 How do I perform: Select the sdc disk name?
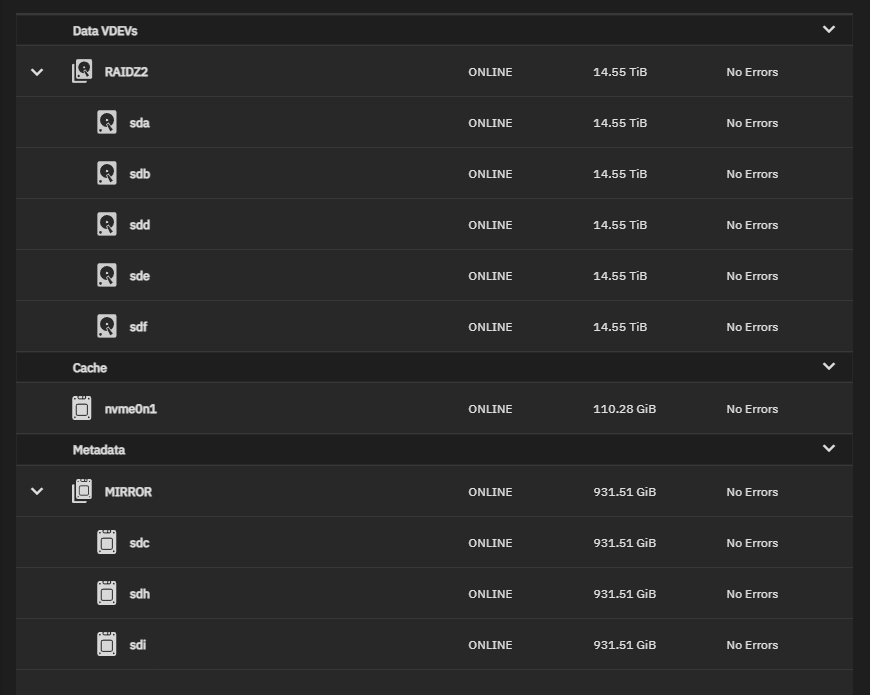point(139,543)
